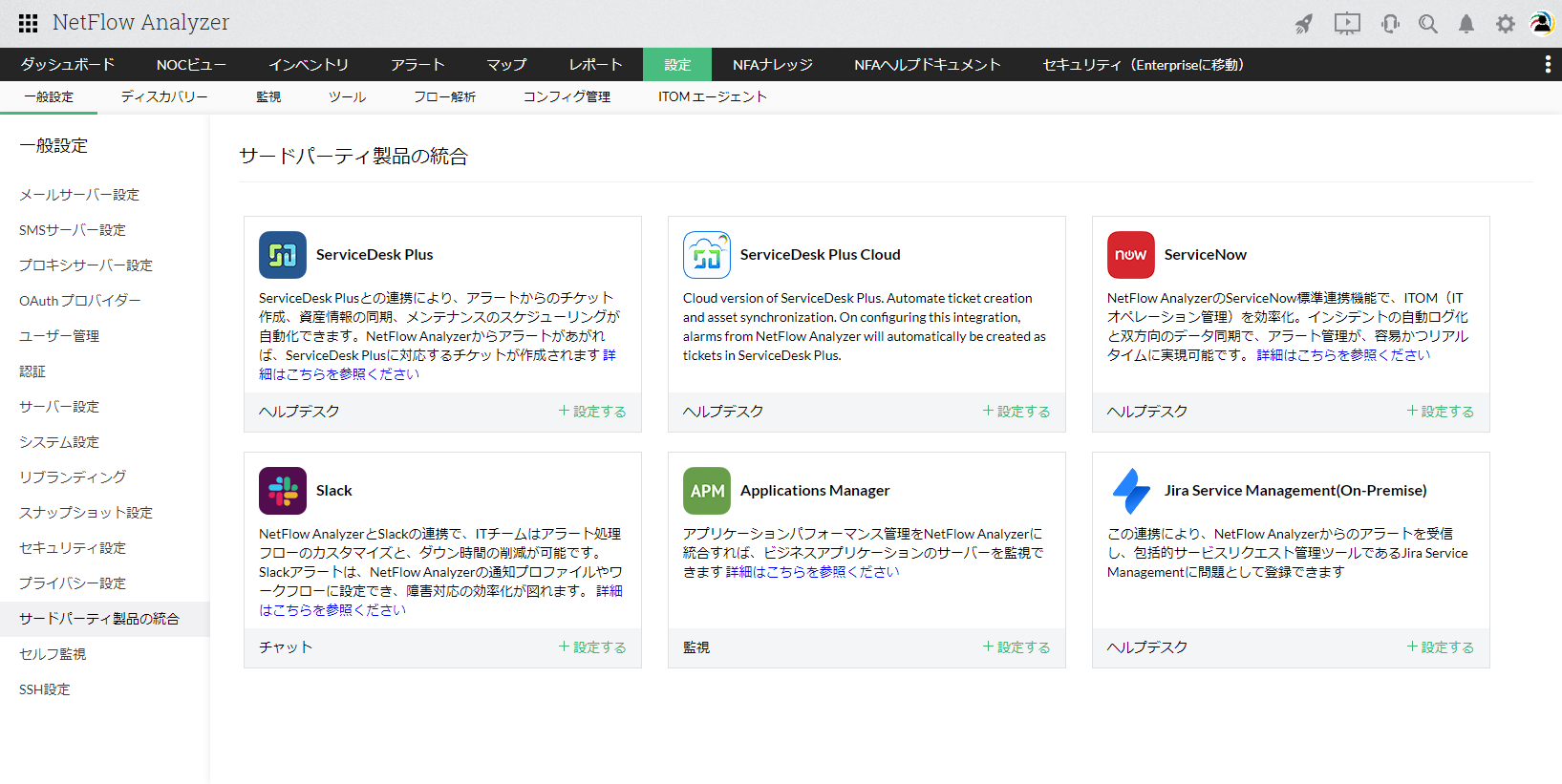Click the ServiceNow logo icon

click(1131, 255)
